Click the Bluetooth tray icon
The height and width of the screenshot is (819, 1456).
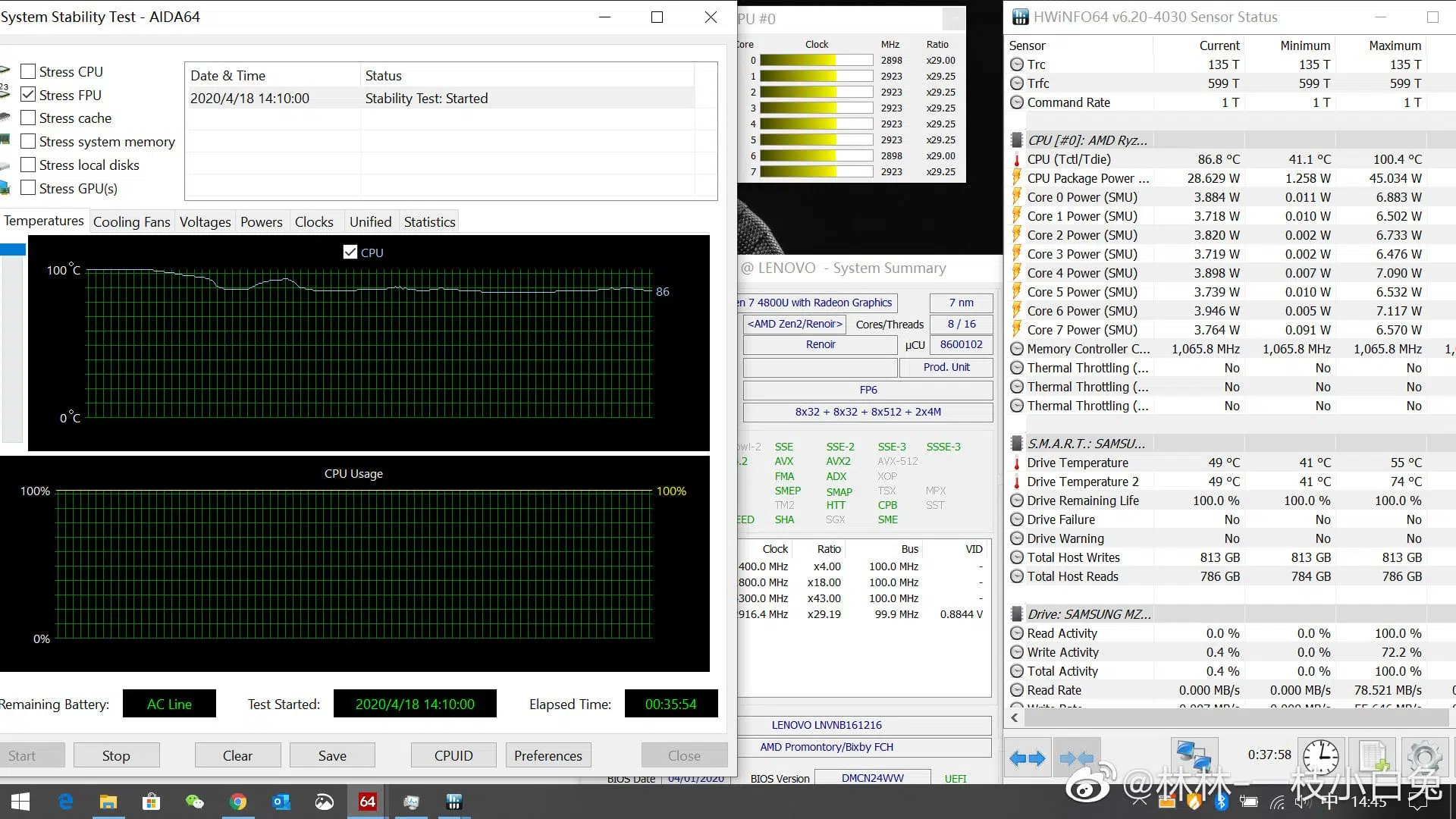click(x=1221, y=802)
